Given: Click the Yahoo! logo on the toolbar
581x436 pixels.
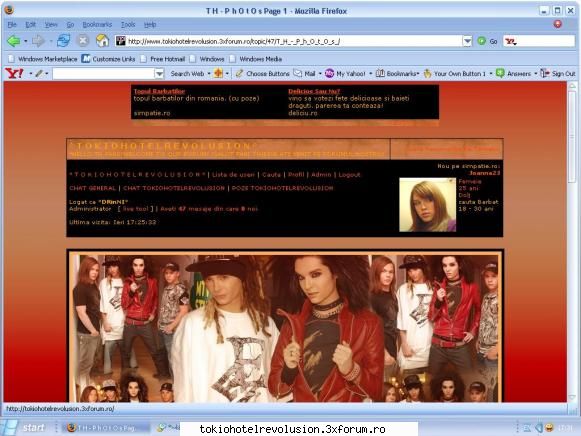Looking at the screenshot, I should click(x=14, y=73).
